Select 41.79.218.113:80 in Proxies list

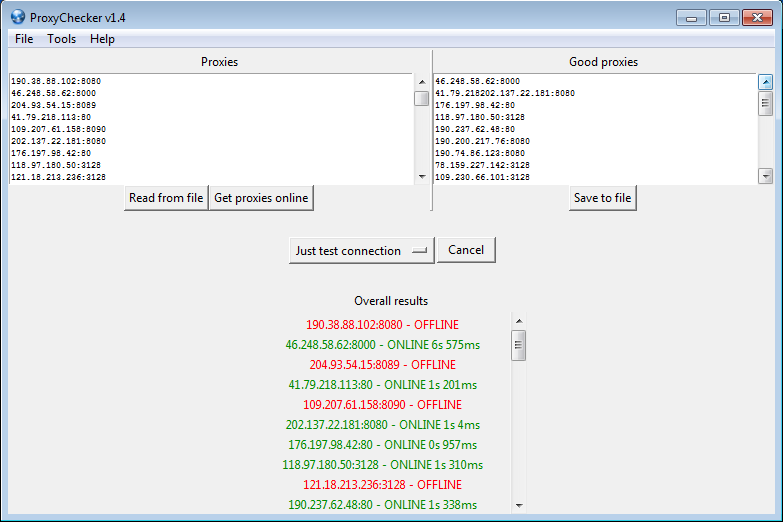click(51, 117)
